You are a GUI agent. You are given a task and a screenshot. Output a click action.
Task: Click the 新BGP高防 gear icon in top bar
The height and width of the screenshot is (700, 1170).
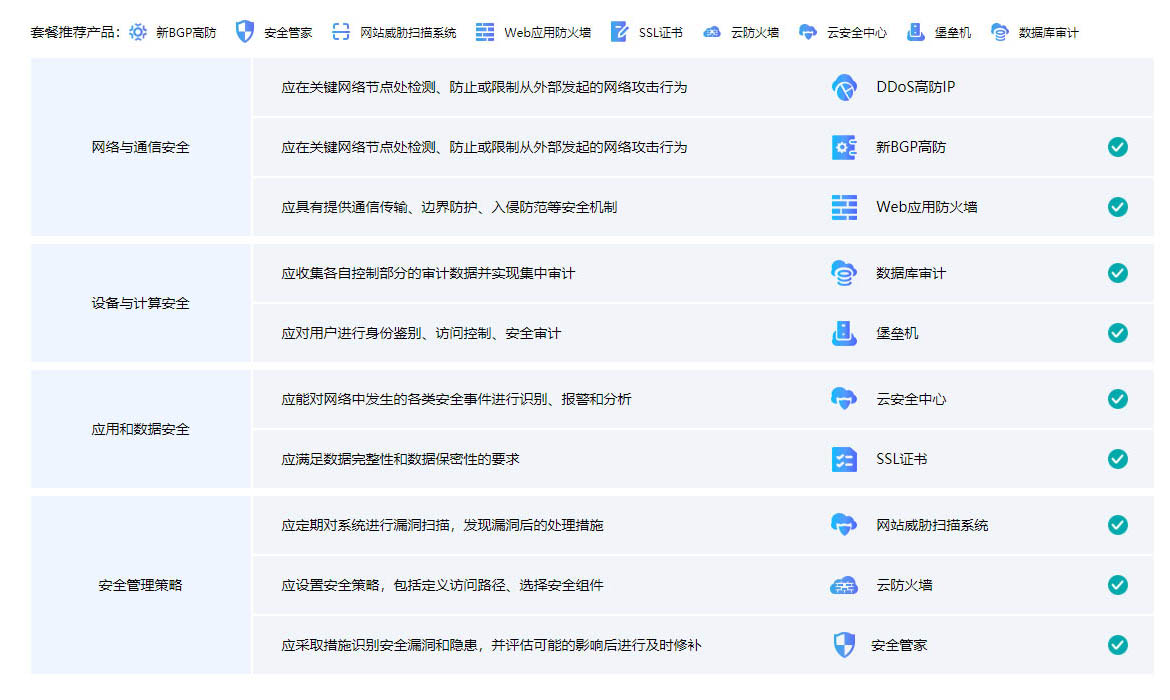tap(138, 32)
